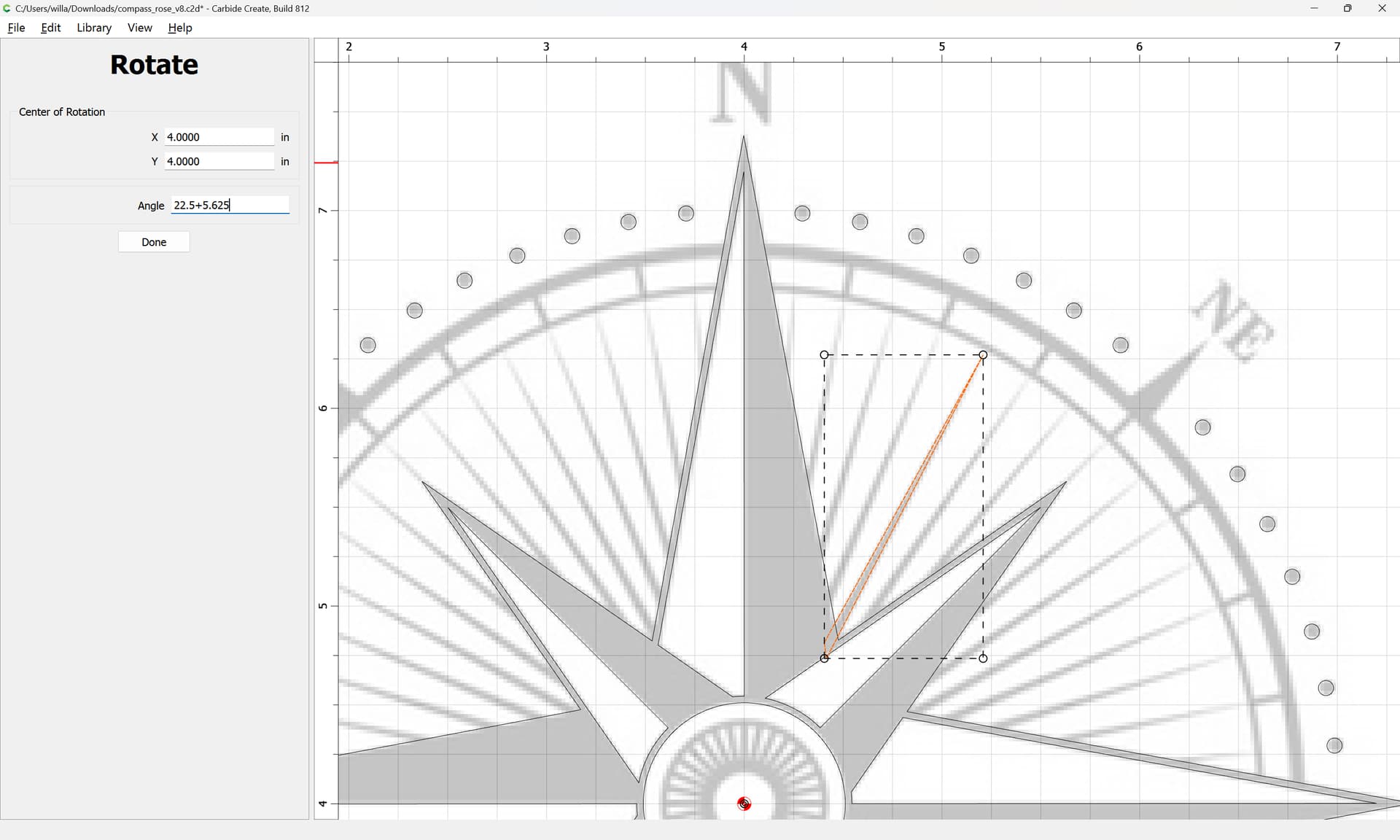Click the red marker on vertical ruler
Screen dimensions: 1400x840
coord(326,162)
